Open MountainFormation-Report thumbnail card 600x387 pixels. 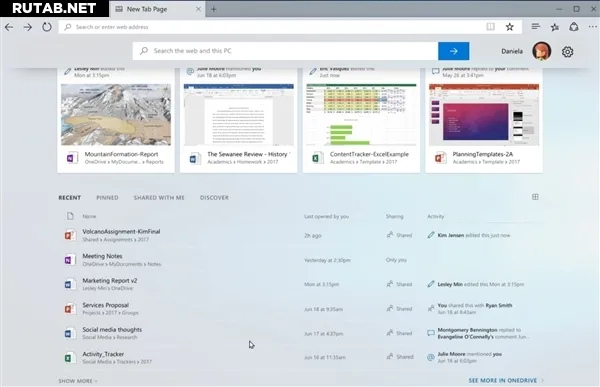(116, 120)
